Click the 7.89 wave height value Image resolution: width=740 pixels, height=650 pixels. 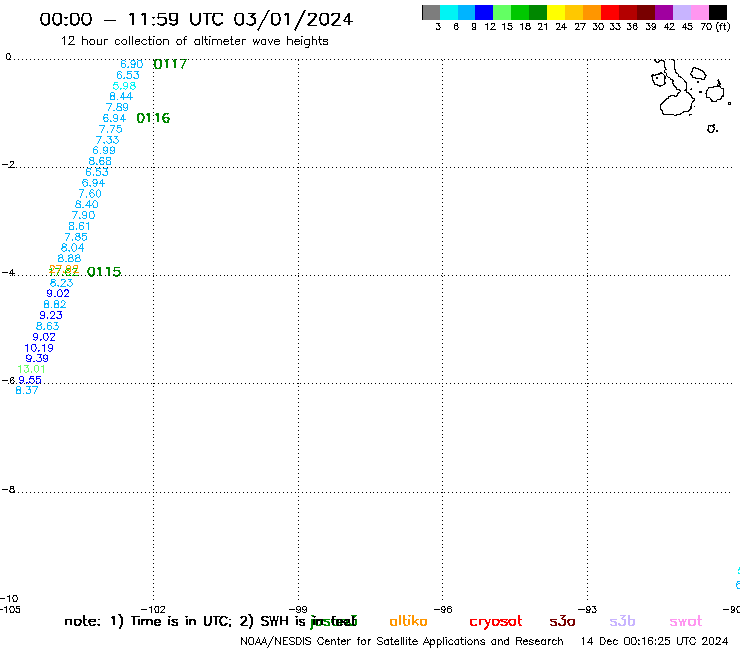[x=118, y=107]
